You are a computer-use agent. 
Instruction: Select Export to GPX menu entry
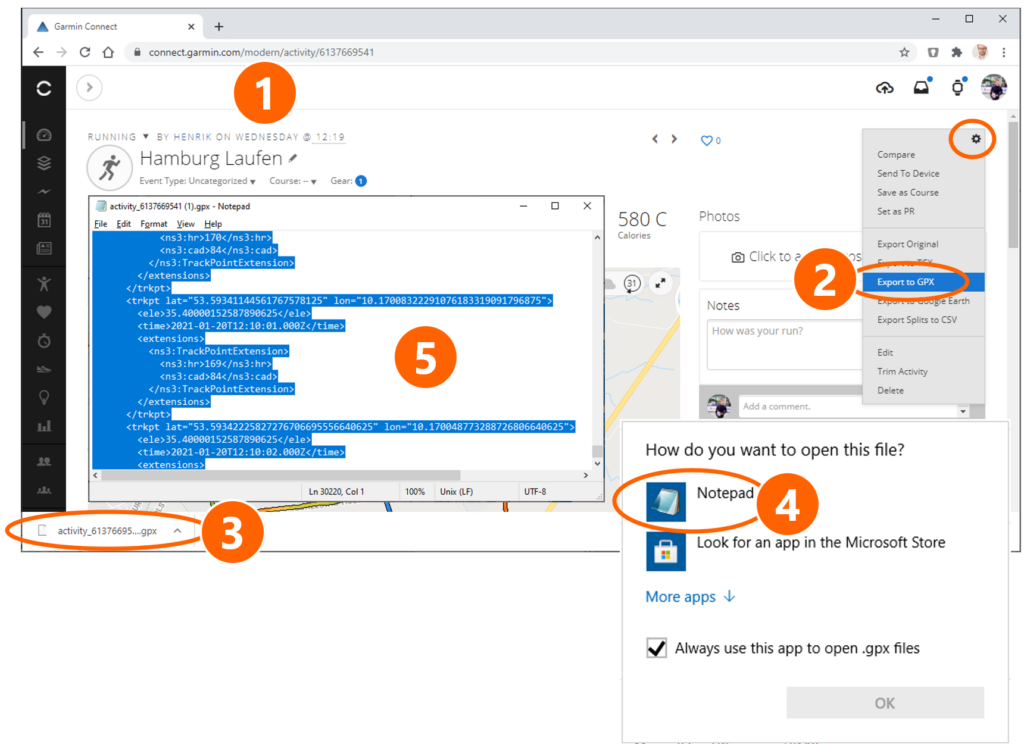point(923,282)
